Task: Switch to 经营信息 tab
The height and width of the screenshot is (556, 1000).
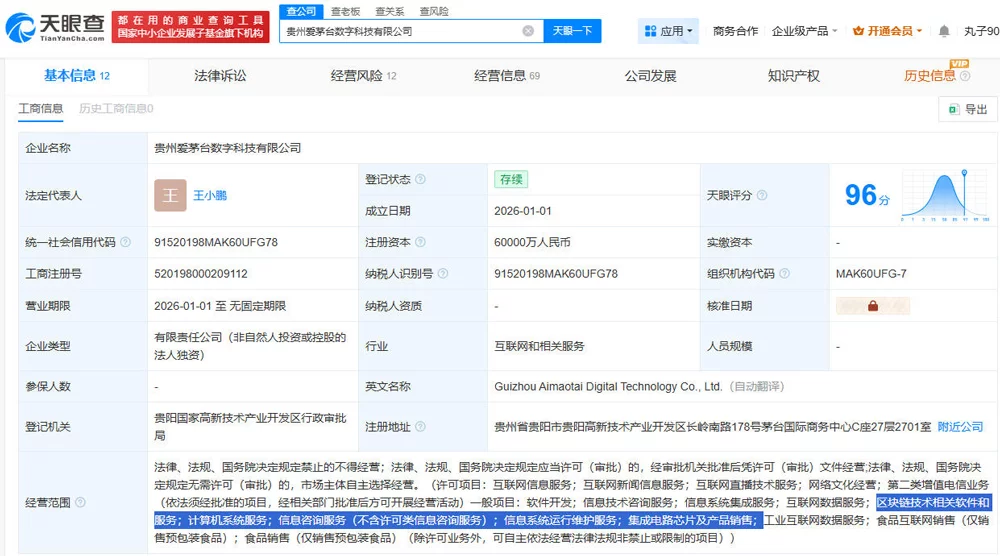Action: point(507,76)
